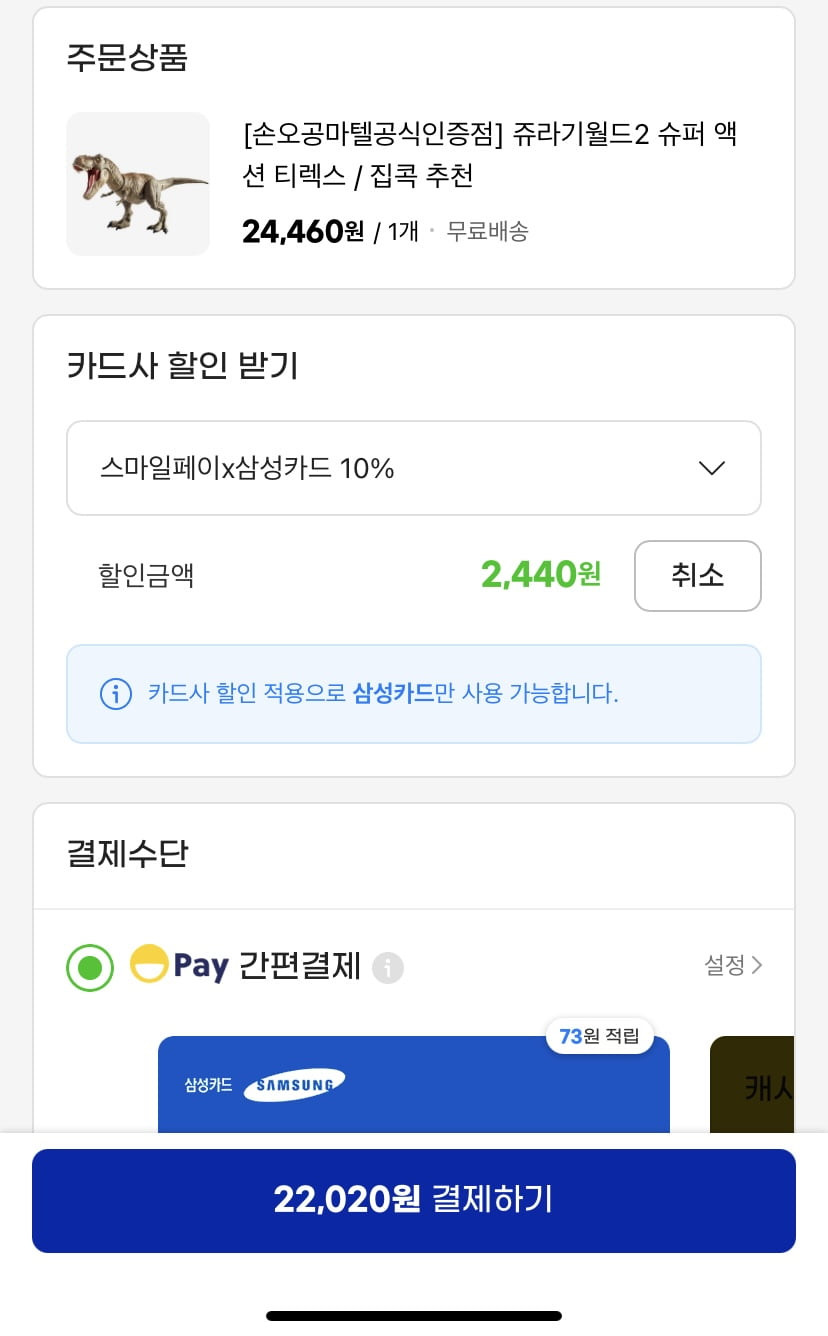Screen dimensions: 828x1336
Task: Click the chevron arrow next to 설정
Action: click(757, 965)
